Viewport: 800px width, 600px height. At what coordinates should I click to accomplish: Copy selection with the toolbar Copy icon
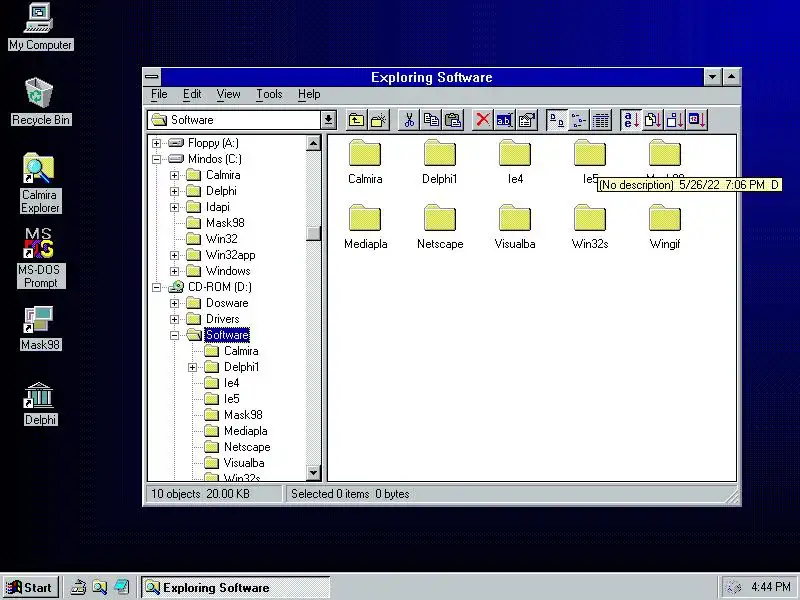431,120
